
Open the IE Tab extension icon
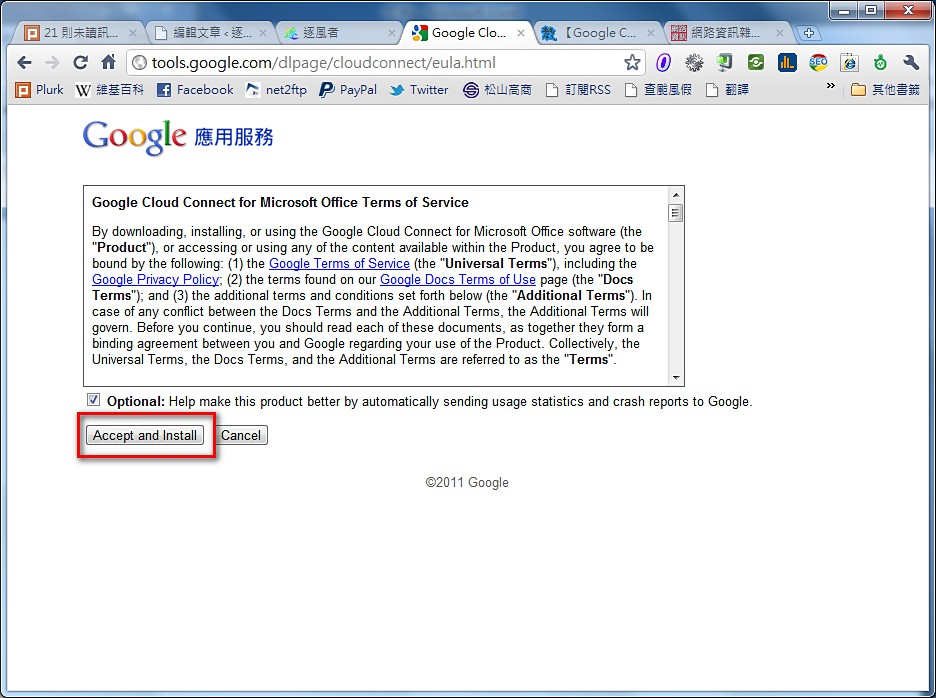(x=849, y=62)
